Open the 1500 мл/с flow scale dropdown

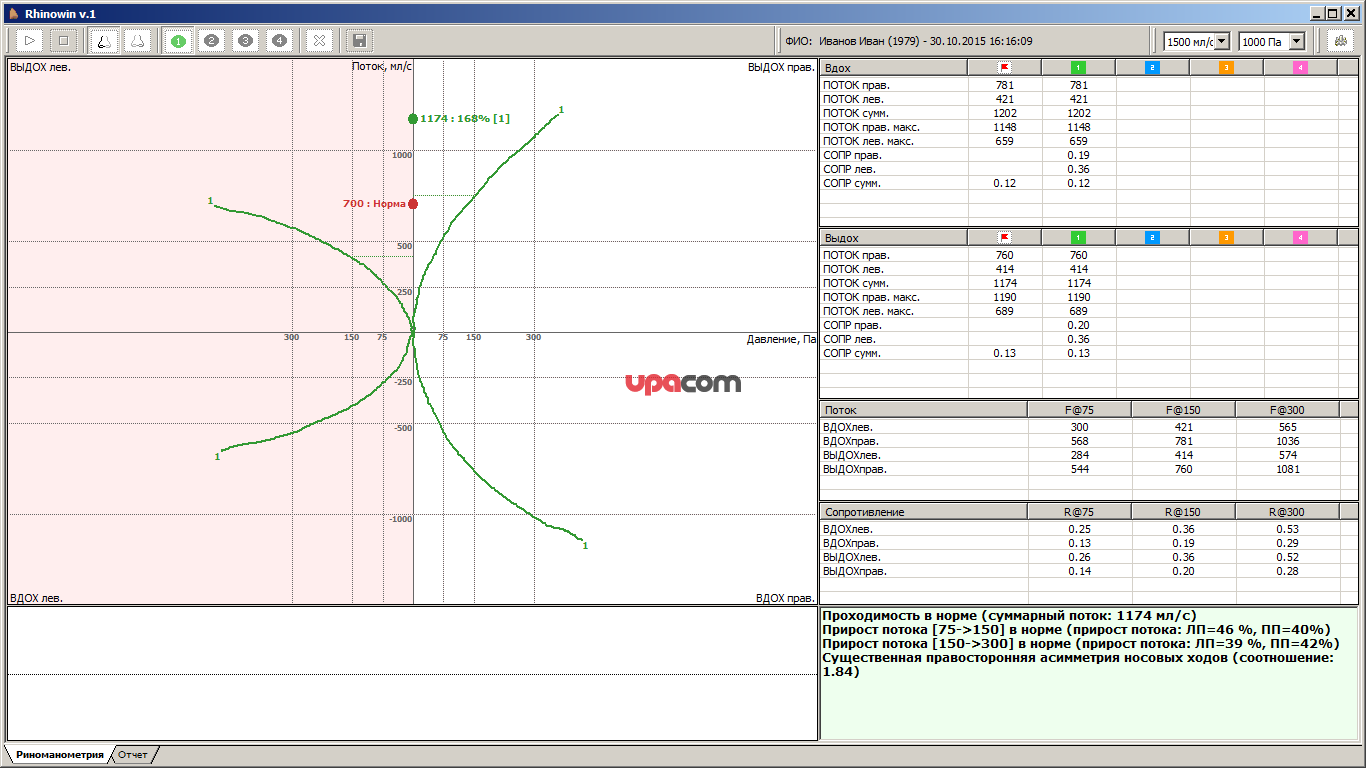(x=1221, y=41)
